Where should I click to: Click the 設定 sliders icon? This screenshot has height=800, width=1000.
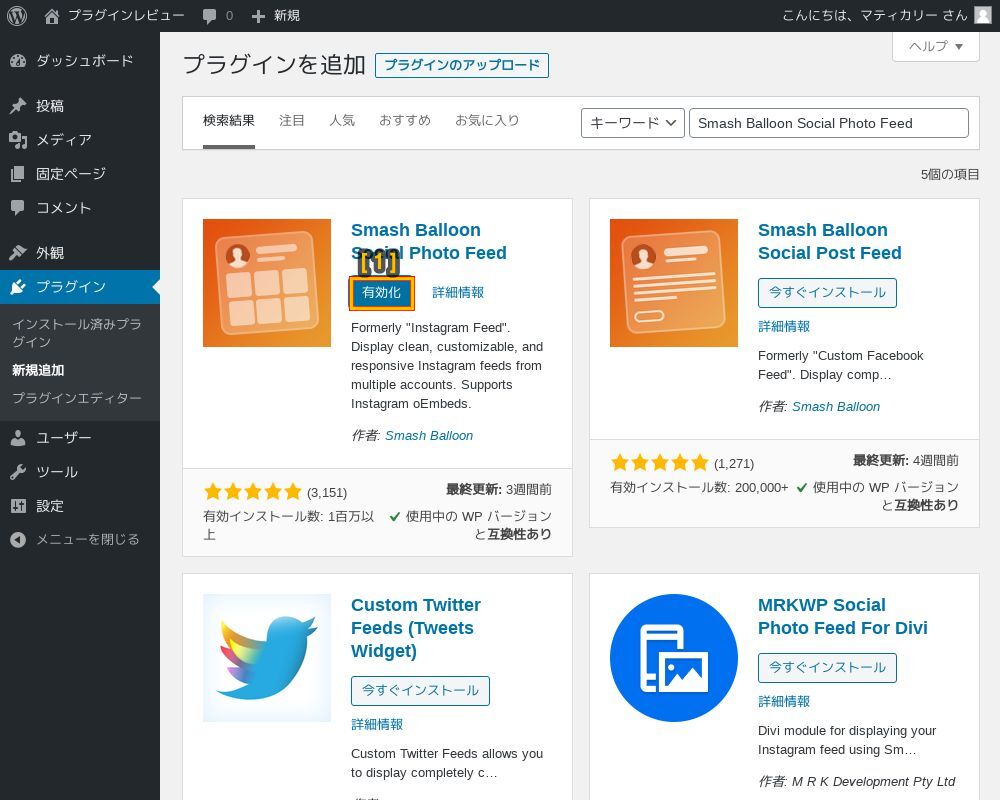point(18,506)
